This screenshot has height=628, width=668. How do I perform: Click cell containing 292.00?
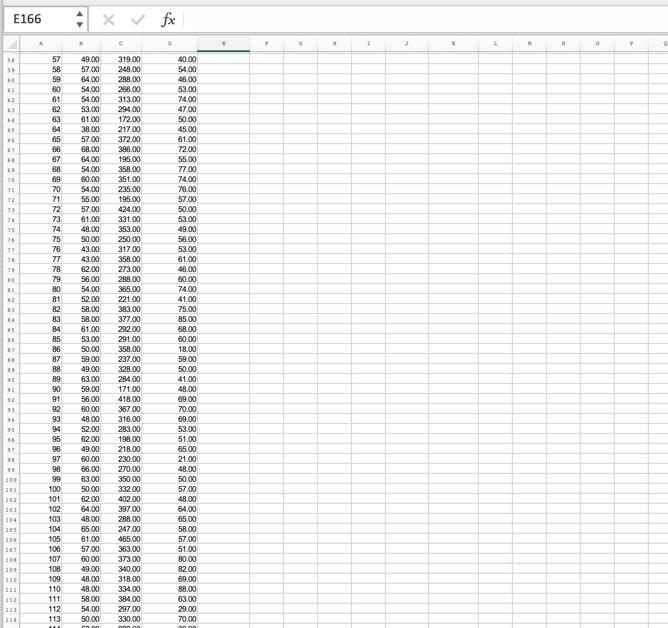pyautogui.click(x=121, y=329)
